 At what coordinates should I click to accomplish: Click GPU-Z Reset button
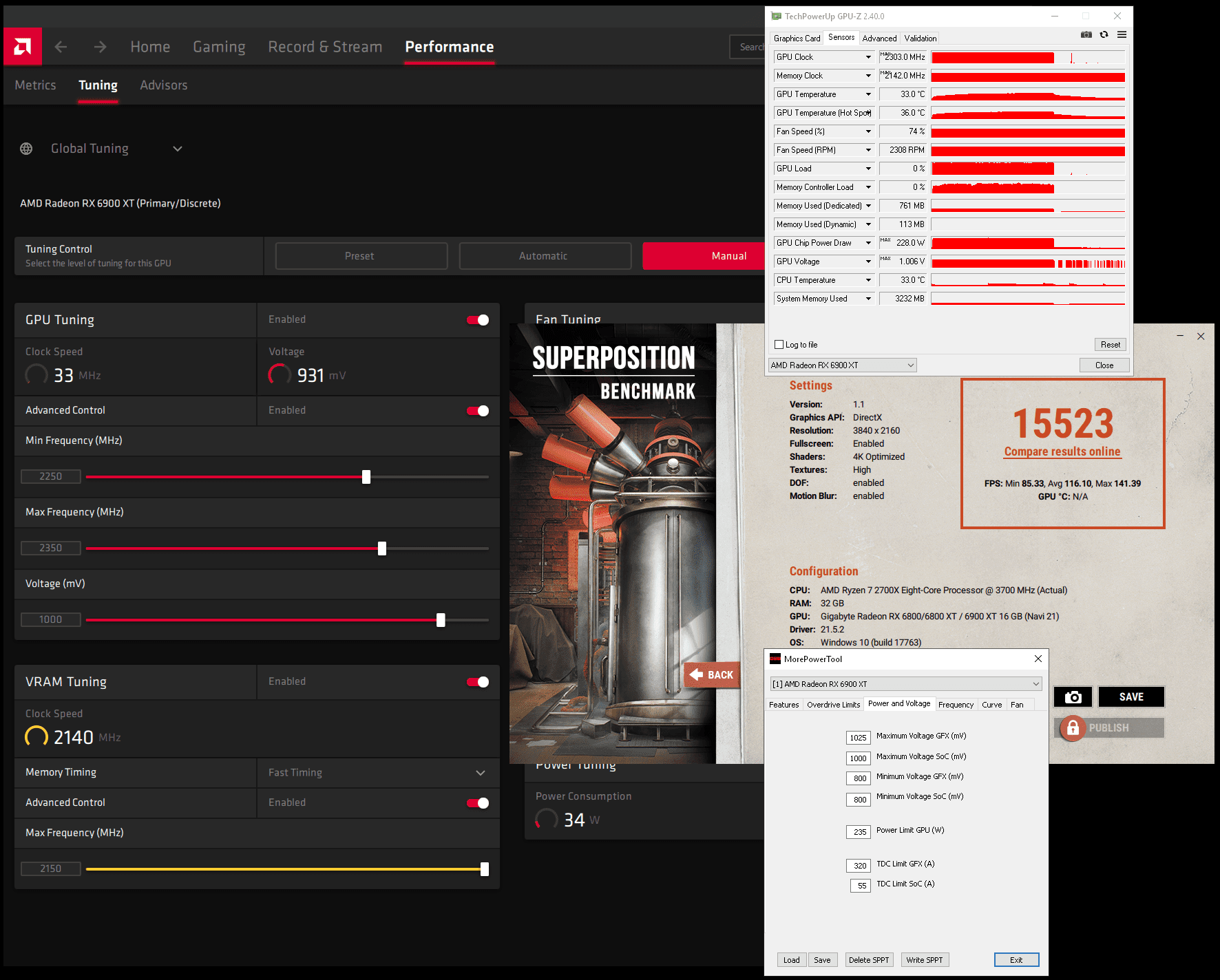(x=1111, y=345)
